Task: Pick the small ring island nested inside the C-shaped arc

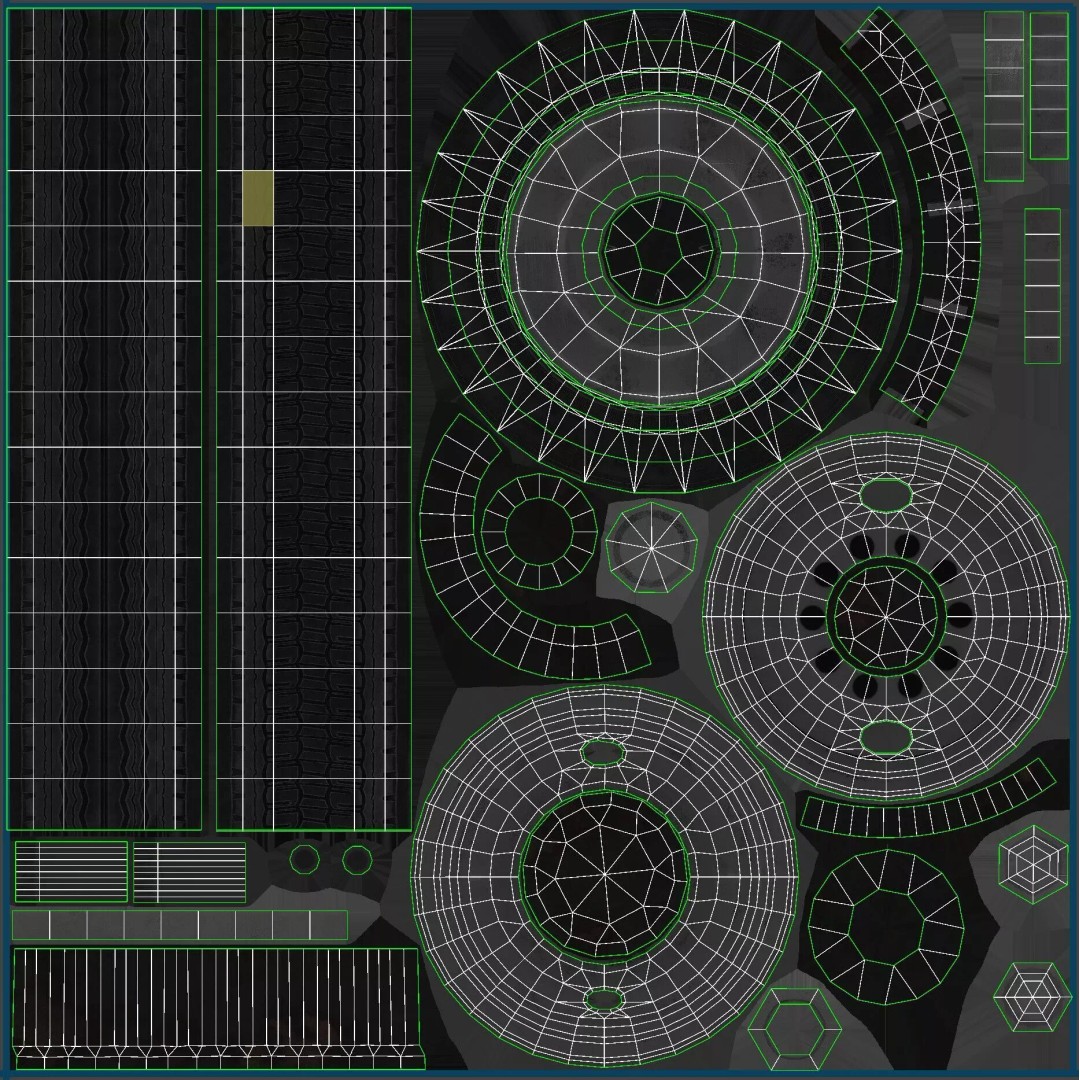Action: (539, 531)
